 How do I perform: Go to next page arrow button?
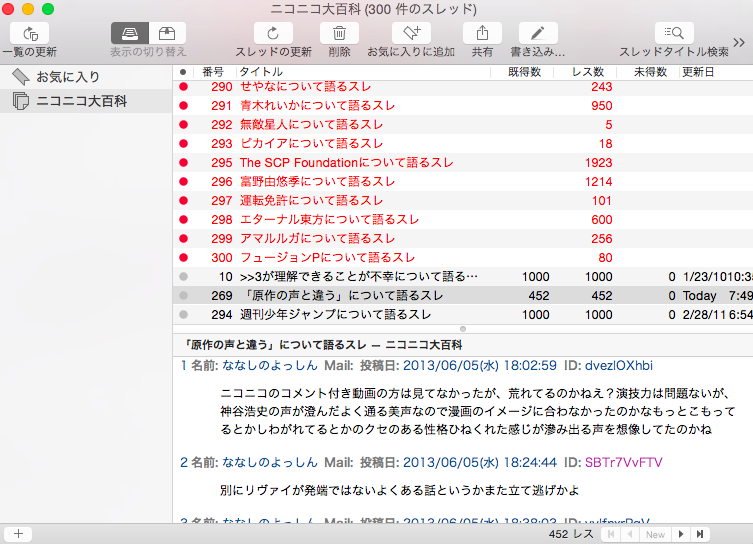click(681, 534)
